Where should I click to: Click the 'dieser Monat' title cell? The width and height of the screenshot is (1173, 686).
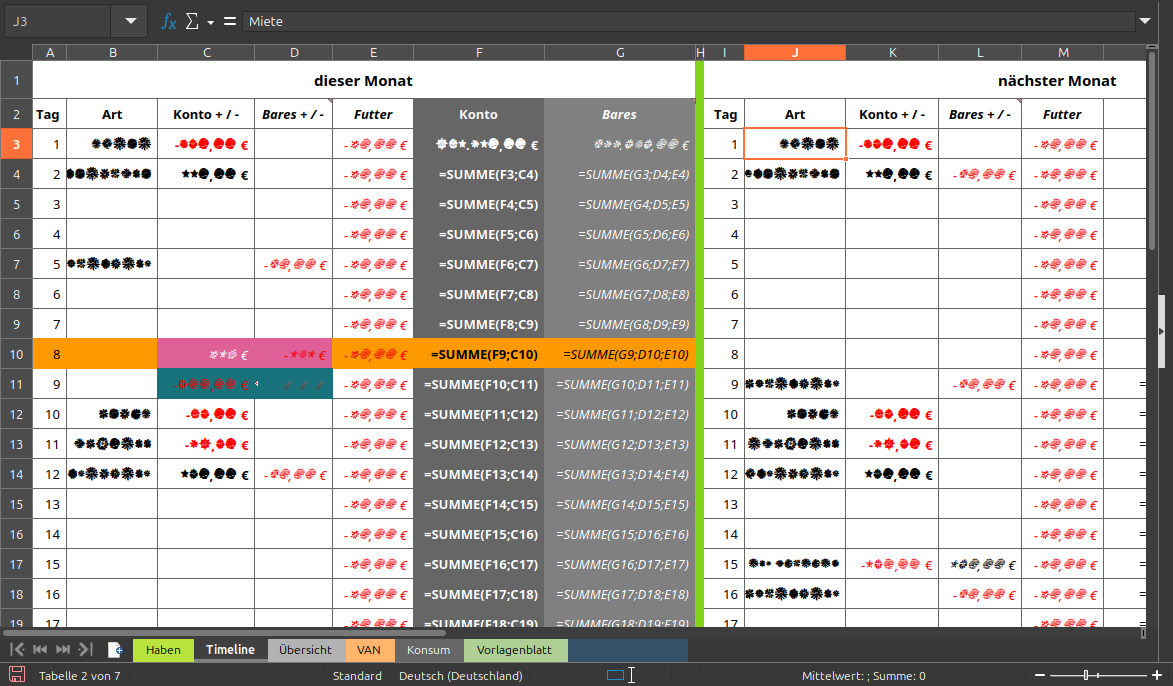[364, 80]
